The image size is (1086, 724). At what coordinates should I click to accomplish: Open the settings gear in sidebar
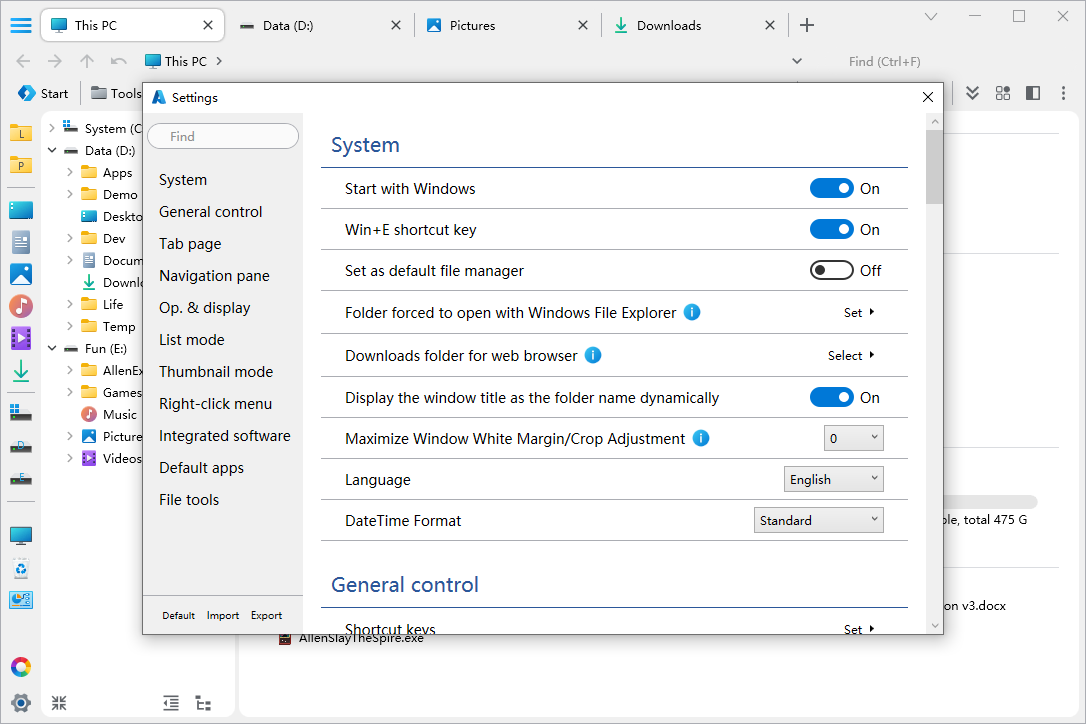click(x=21, y=702)
